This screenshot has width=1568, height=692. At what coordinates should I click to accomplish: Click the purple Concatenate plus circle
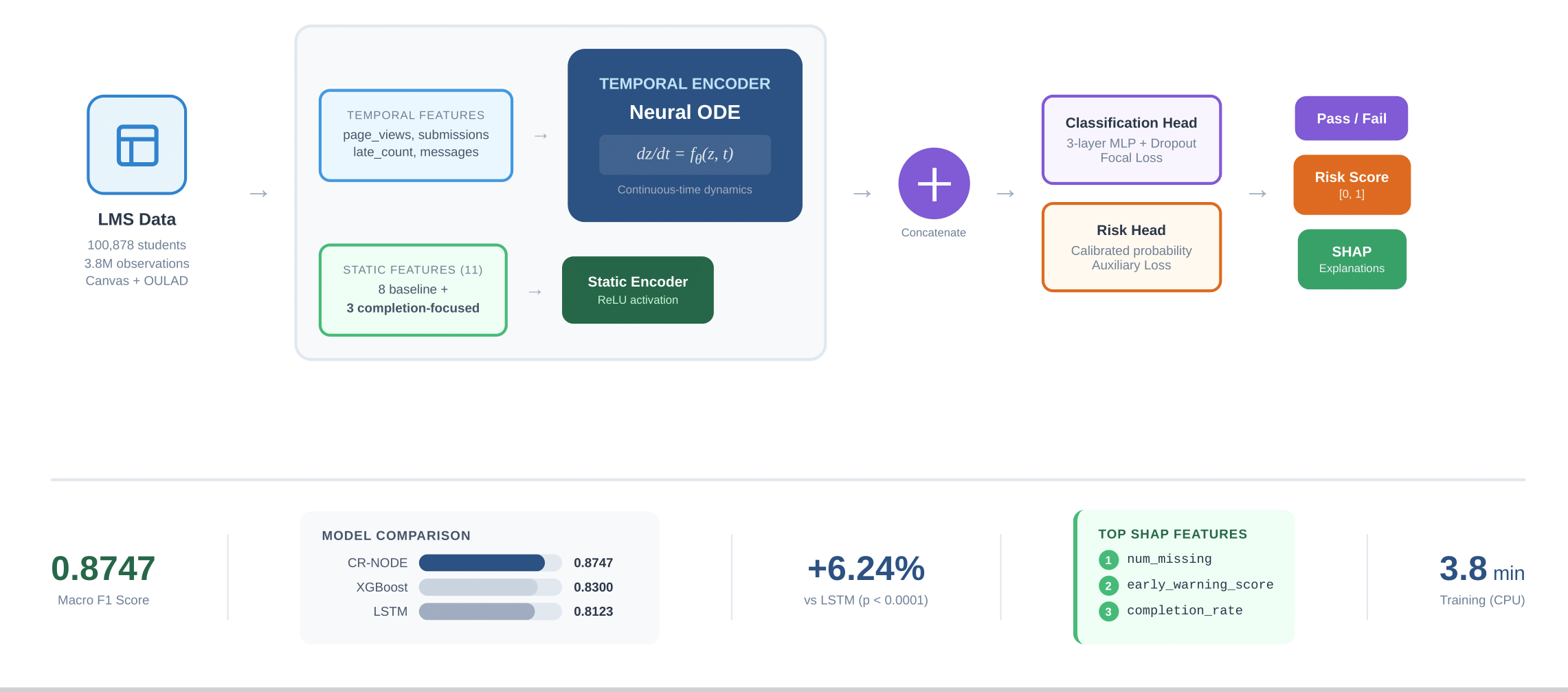pyautogui.click(x=934, y=184)
